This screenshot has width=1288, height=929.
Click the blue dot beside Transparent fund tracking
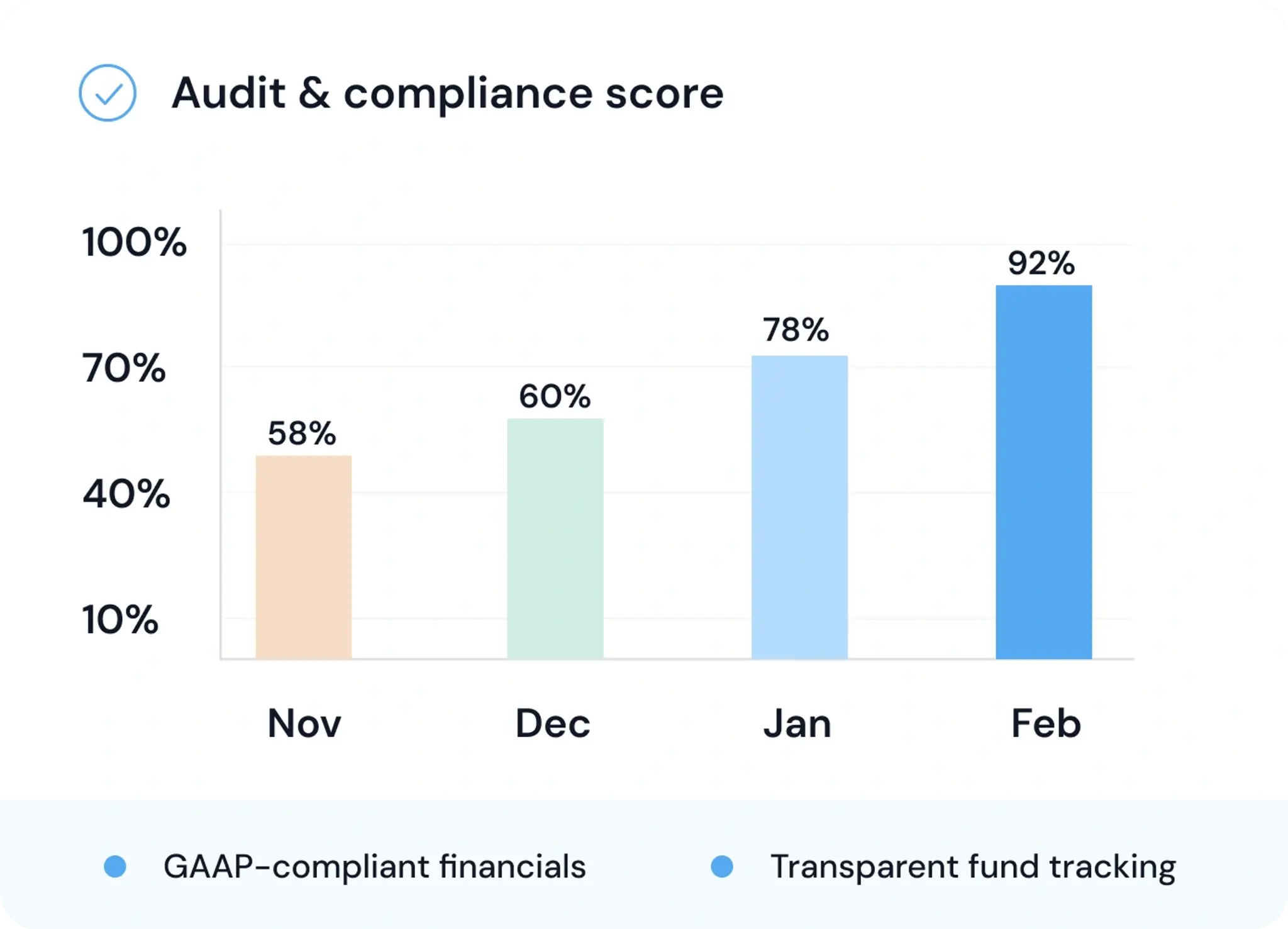coord(722,866)
